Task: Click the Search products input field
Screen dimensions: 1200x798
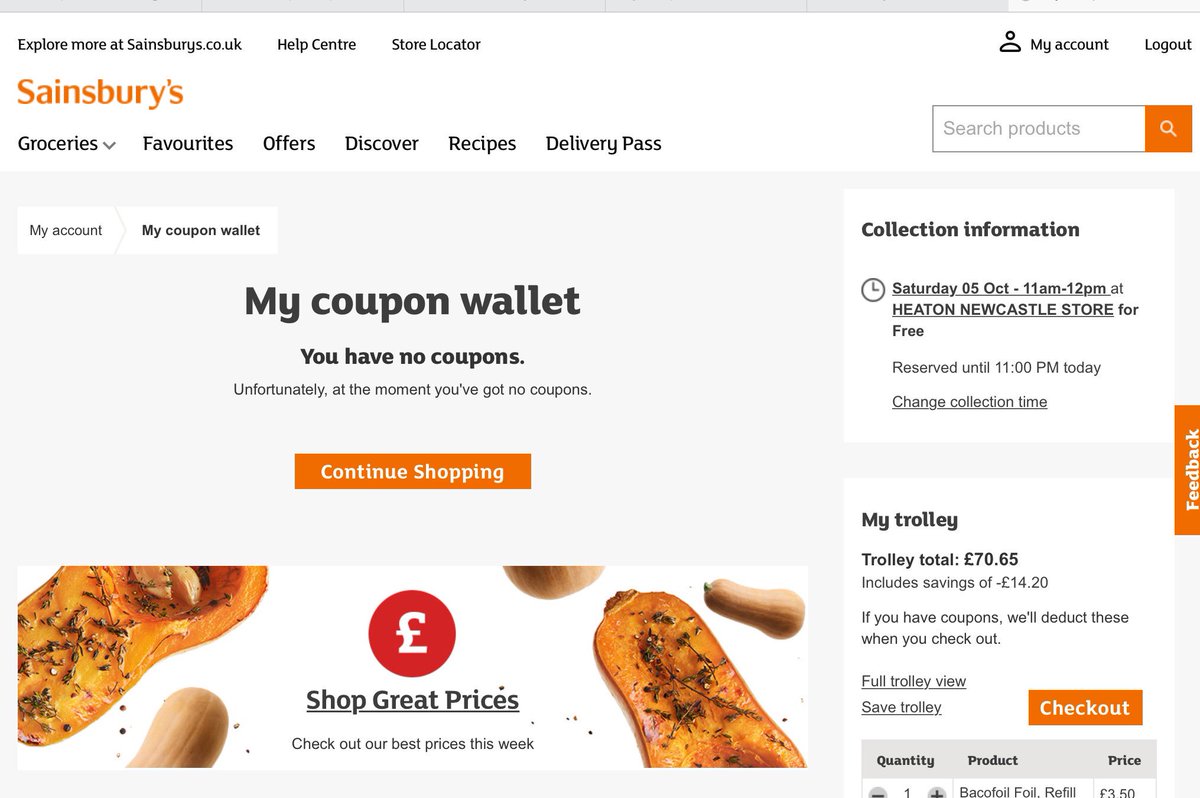Action: pyautogui.click(x=1039, y=129)
